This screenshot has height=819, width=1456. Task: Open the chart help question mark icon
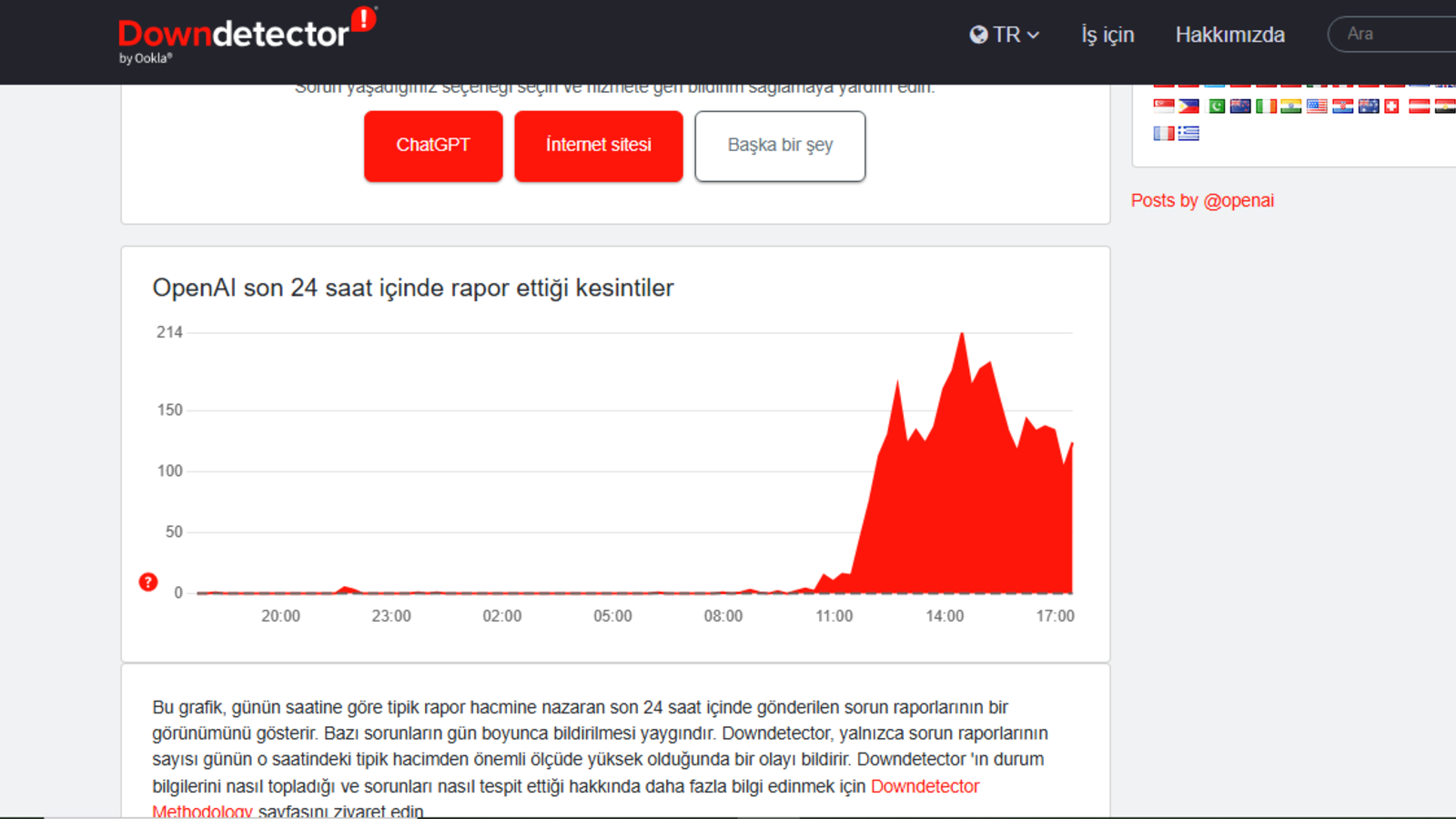148,582
